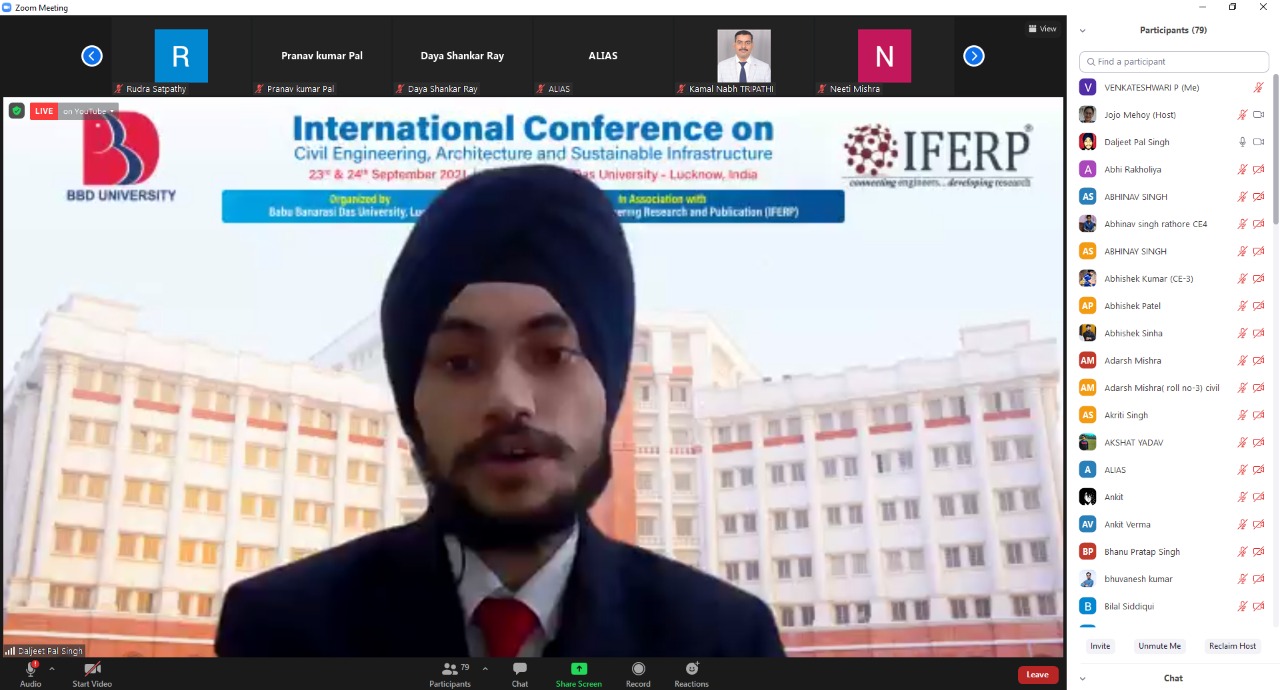Focus the Find a participant search field

[x=1174, y=62]
